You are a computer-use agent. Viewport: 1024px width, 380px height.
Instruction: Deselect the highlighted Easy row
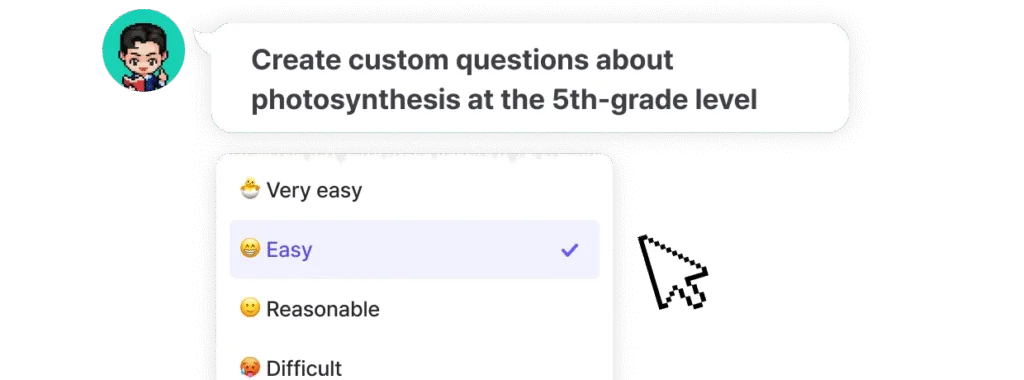tap(415, 249)
